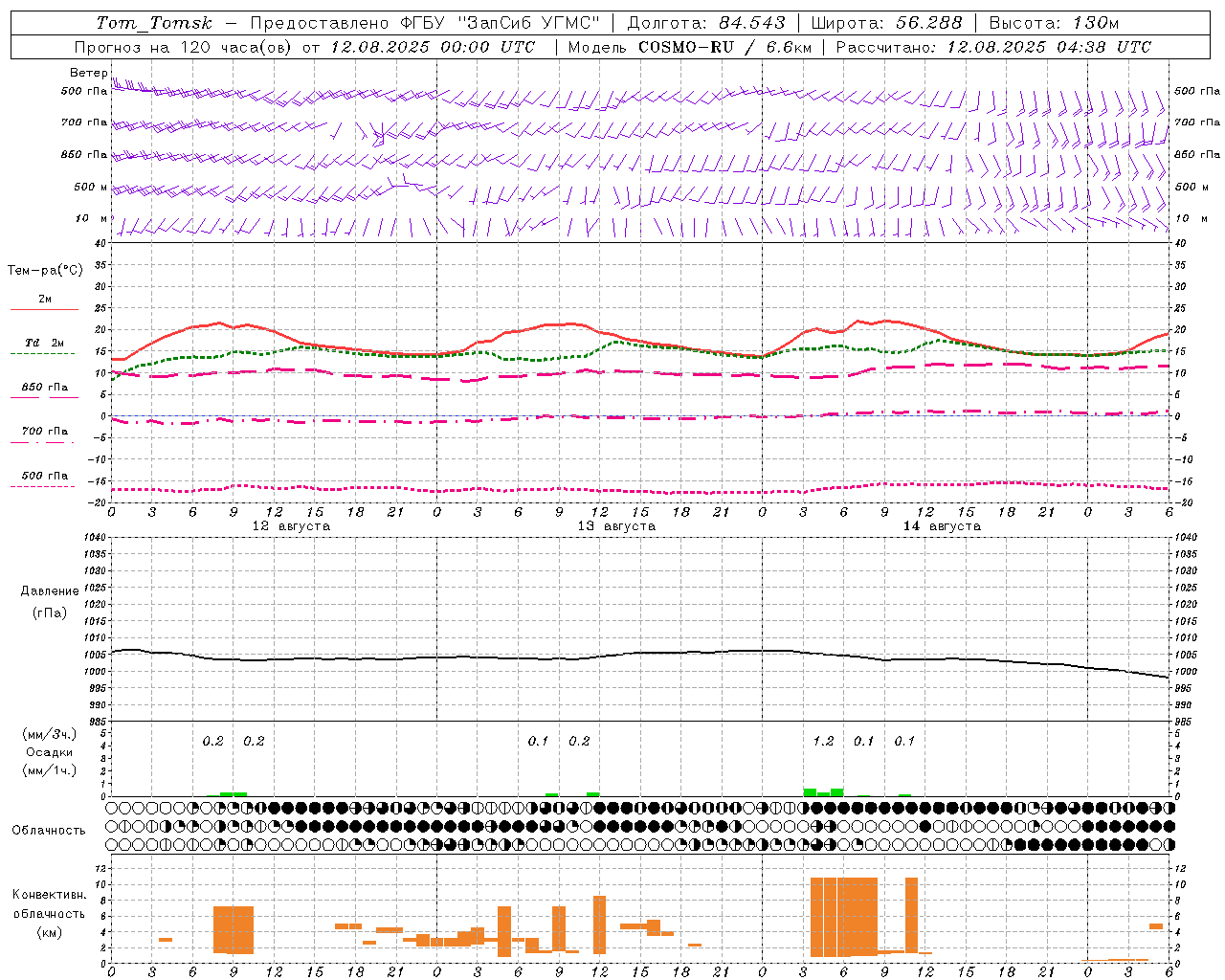This screenshot has width=1225, height=980.
Task: Click the station name Tom_Tomsk
Action: point(154,23)
